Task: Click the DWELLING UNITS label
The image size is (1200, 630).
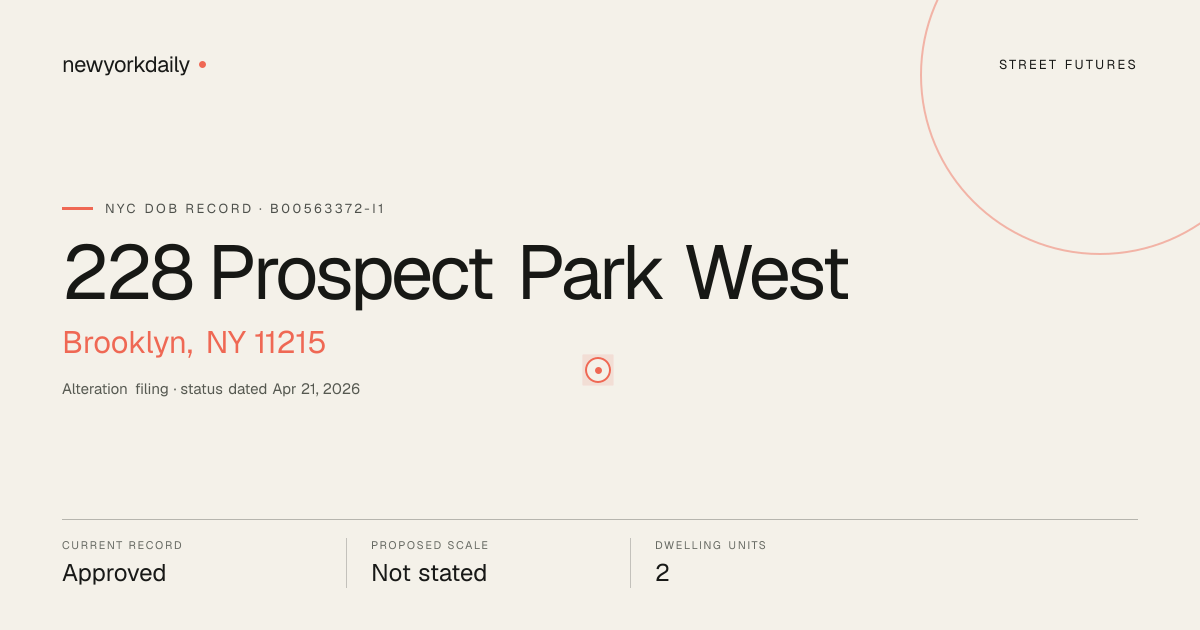Action: click(711, 546)
